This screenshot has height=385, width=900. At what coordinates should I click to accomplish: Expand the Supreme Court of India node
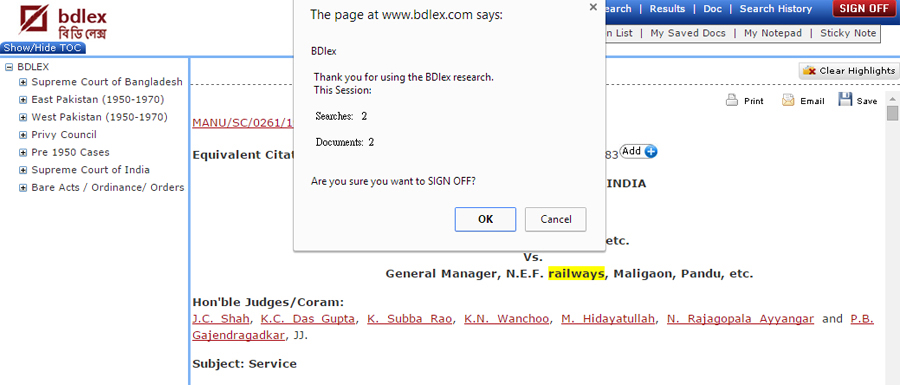coord(23,170)
